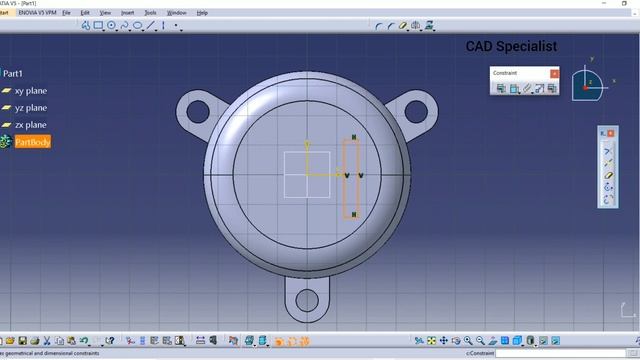Screen dimensions: 640x360
Task: Click fourth icon in vertical relimitations toolbar
Action: [x=608, y=187]
